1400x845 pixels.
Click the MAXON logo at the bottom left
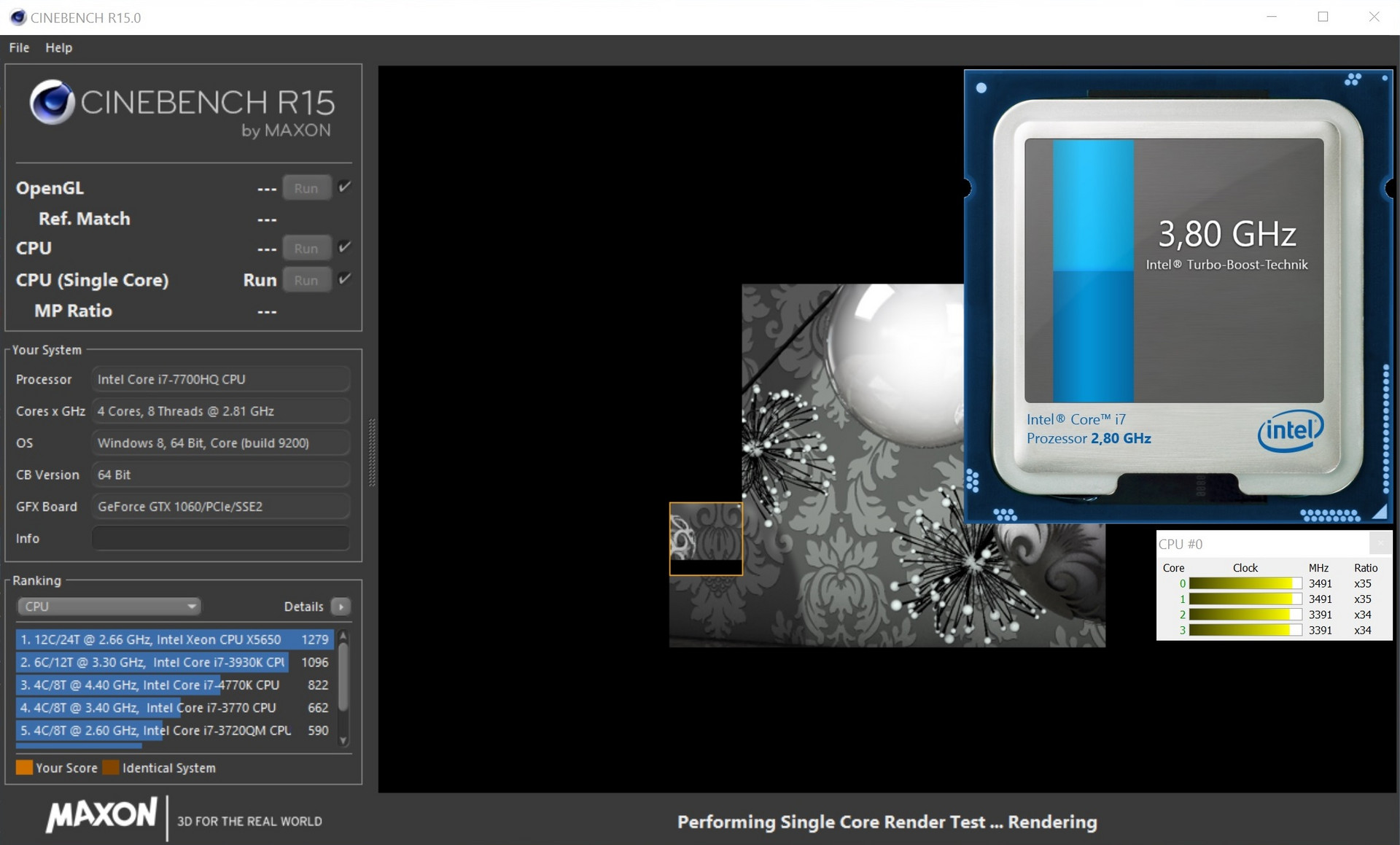pyautogui.click(x=101, y=814)
